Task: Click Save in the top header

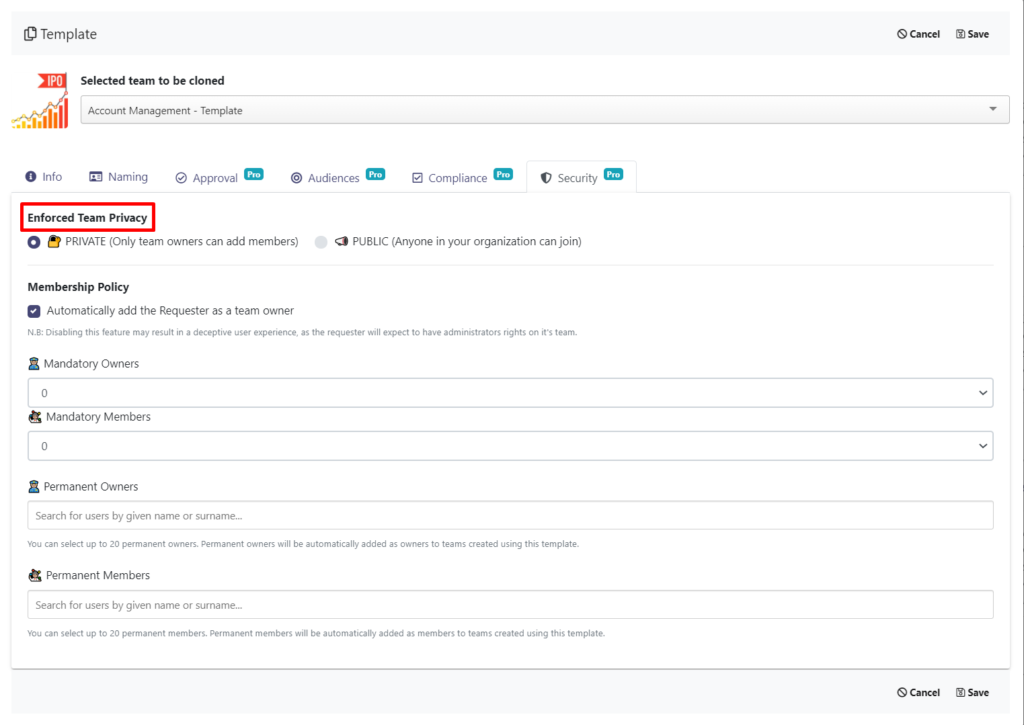Action: pos(972,34)
